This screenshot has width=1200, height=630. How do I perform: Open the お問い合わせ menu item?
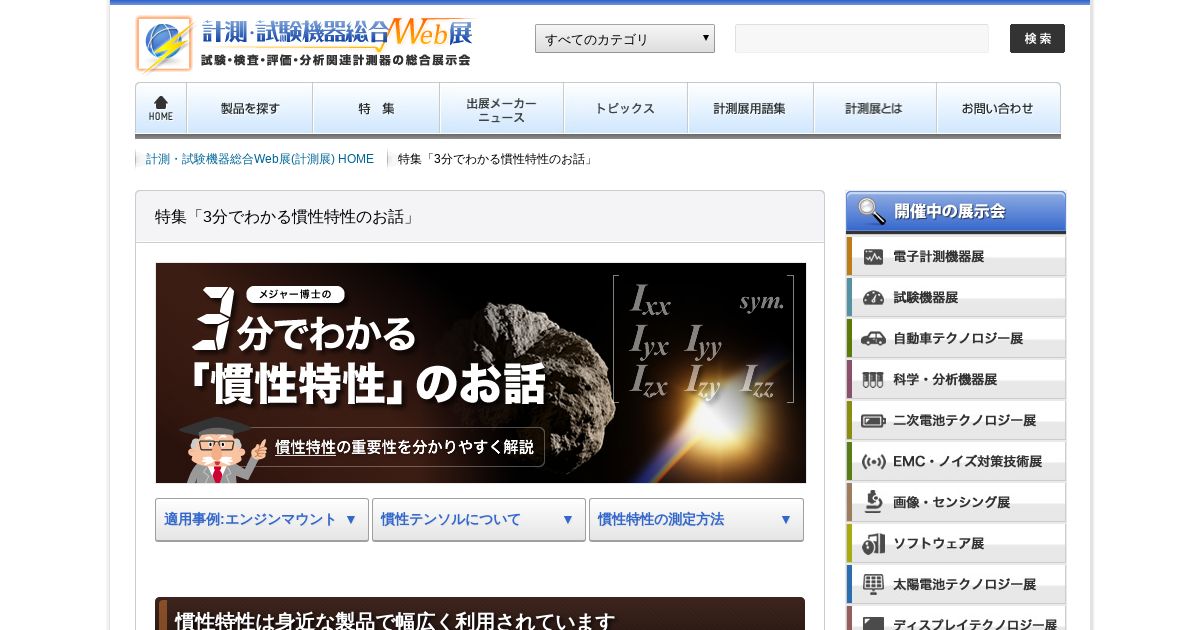[998, 108]
